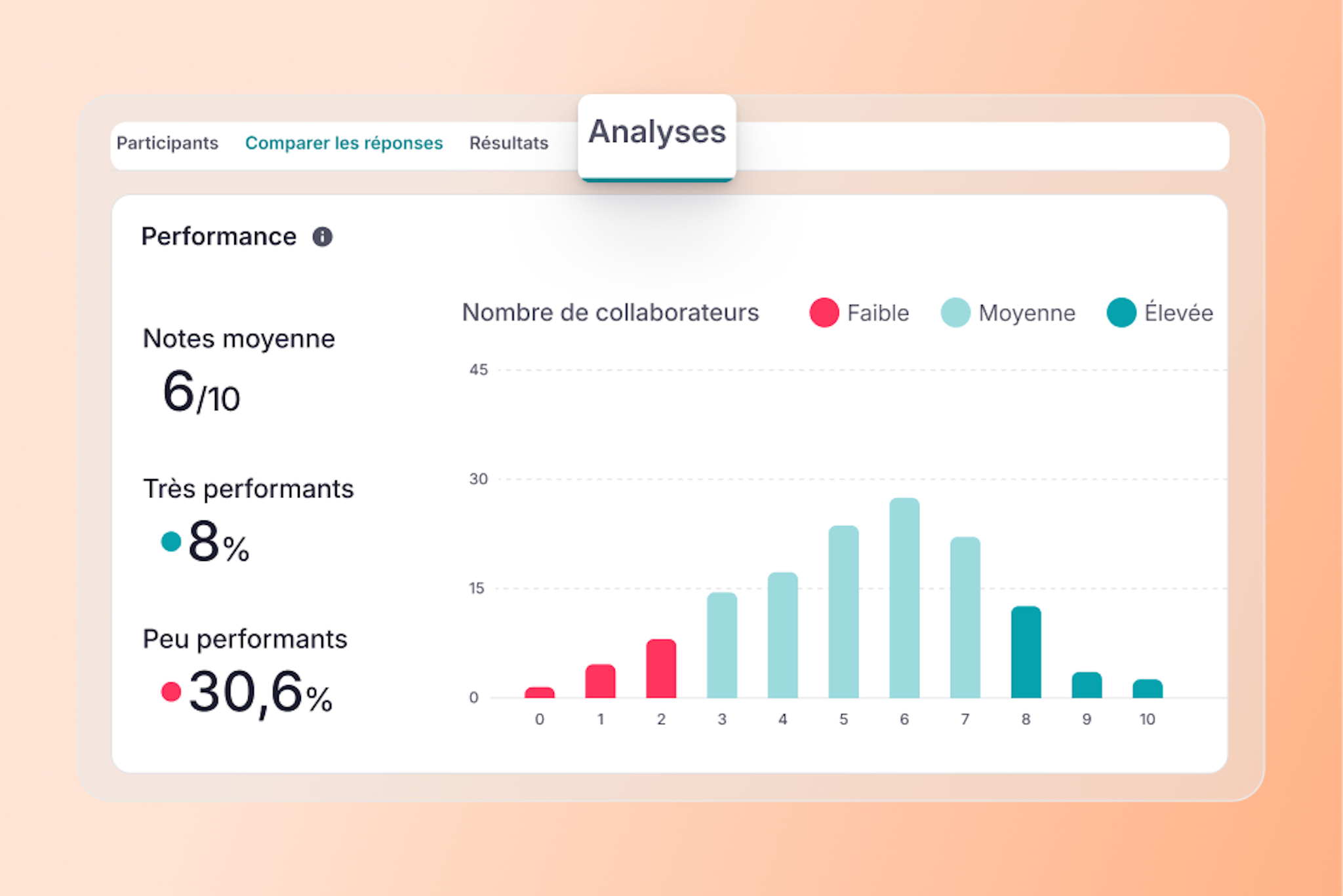Click the teal dot beside Très performants
1343x896 pixels.
[171, 541]
